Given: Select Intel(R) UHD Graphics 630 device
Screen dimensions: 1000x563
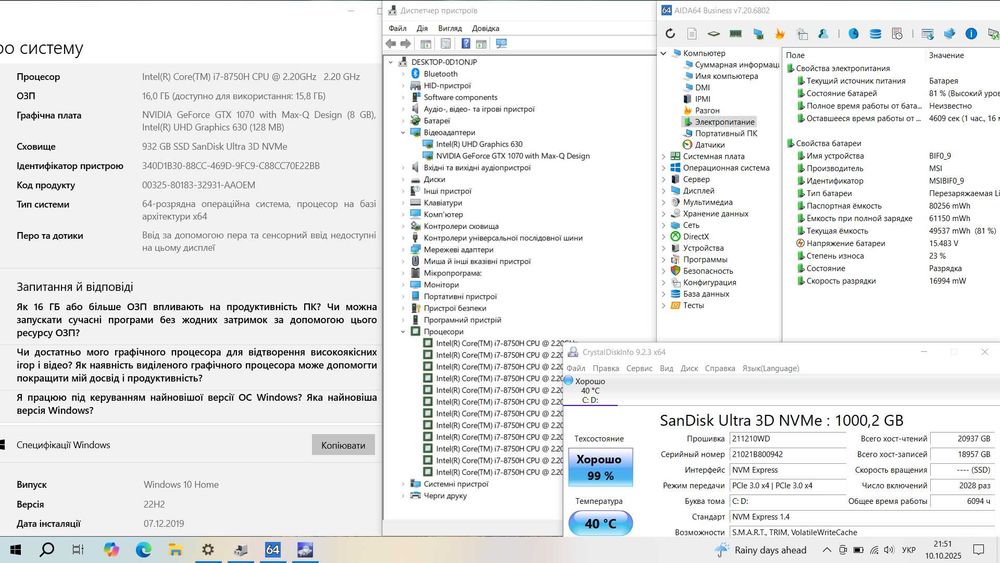Looking at the screenshot, I should pos(479,144).
